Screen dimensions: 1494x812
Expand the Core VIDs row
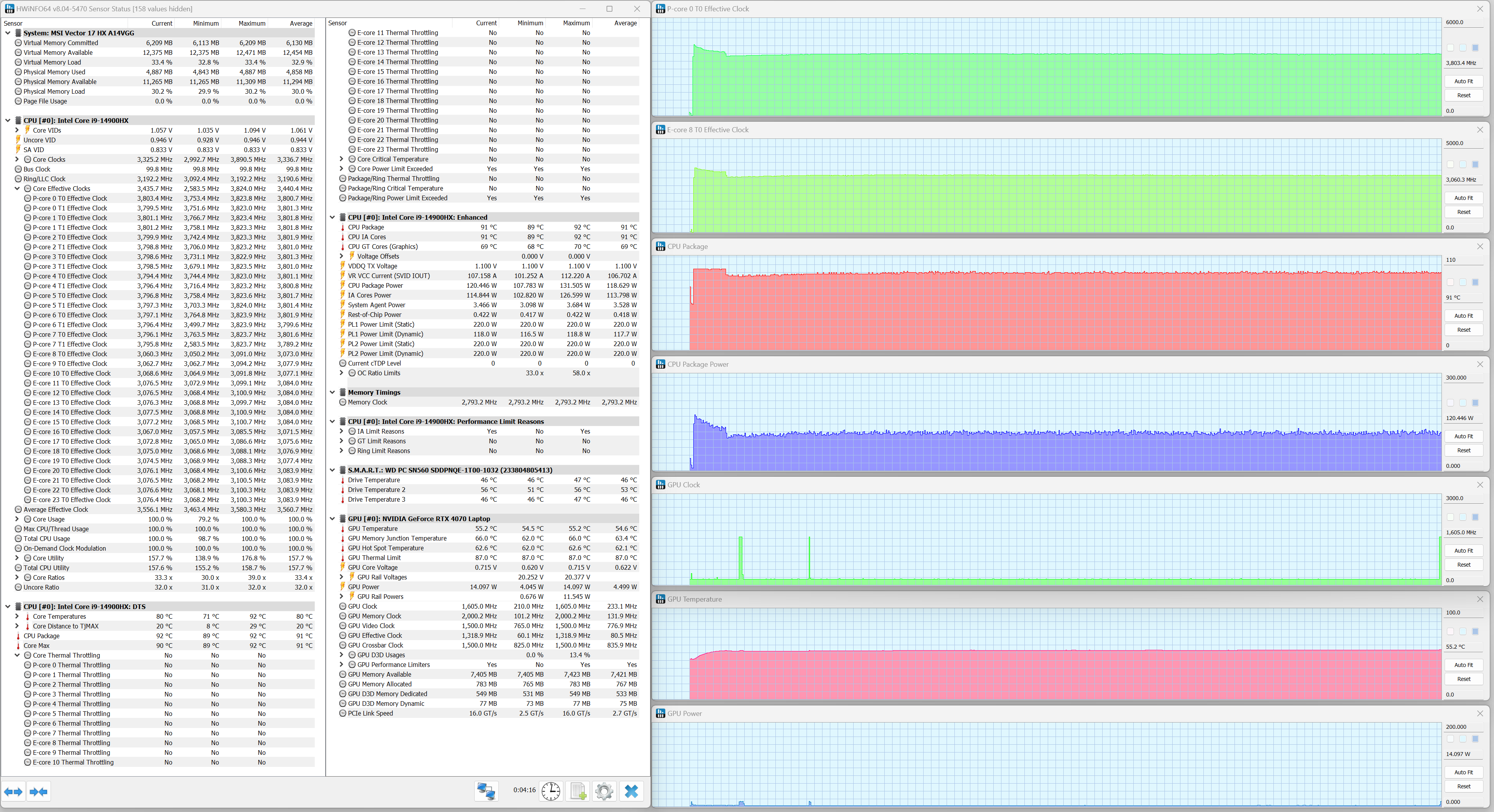coord(18,130)
